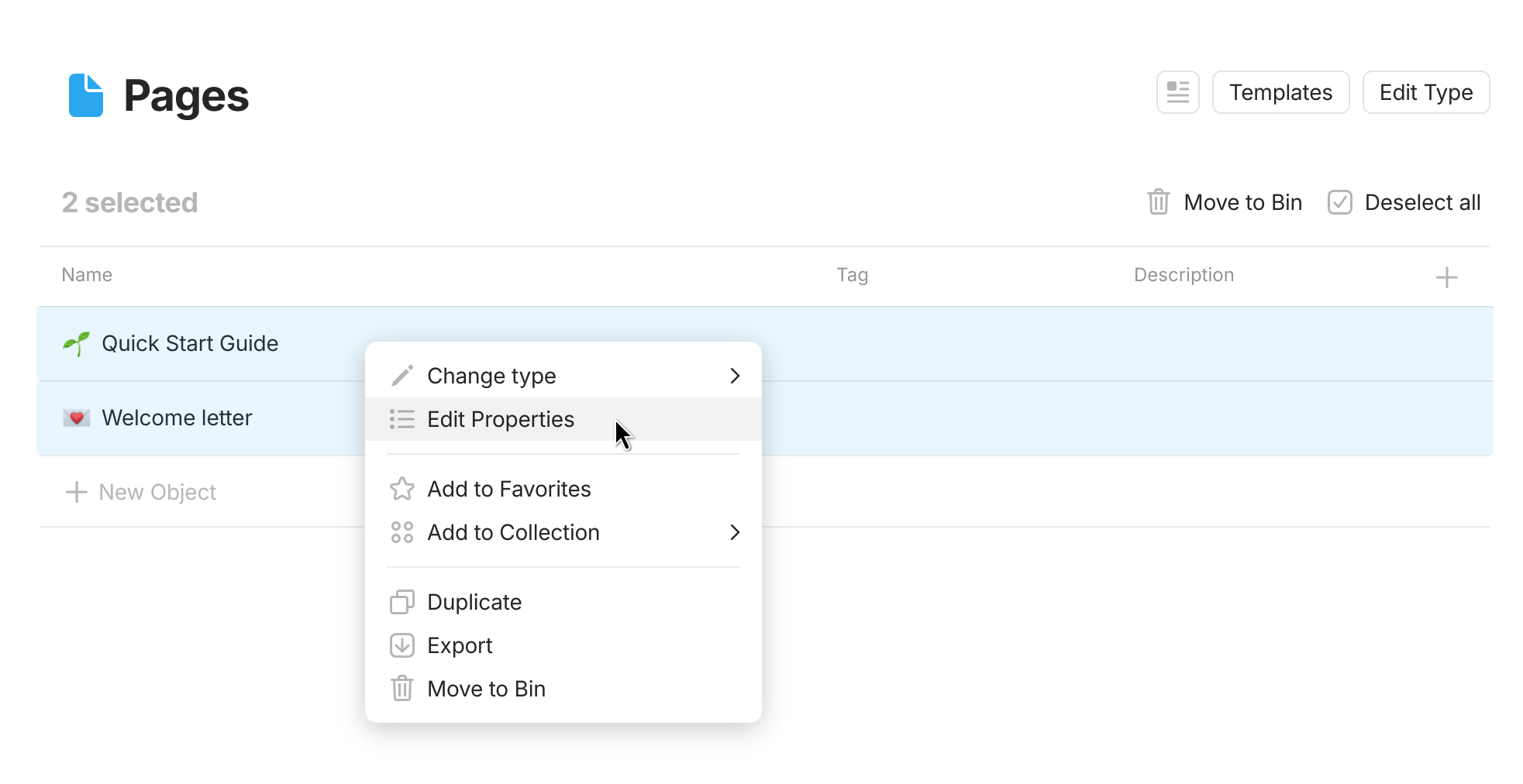Click the blue Pages document icon
Image resolution: width=1523 pixels, height=784 pixels.
pyautogui.click(x=85, y=95)
